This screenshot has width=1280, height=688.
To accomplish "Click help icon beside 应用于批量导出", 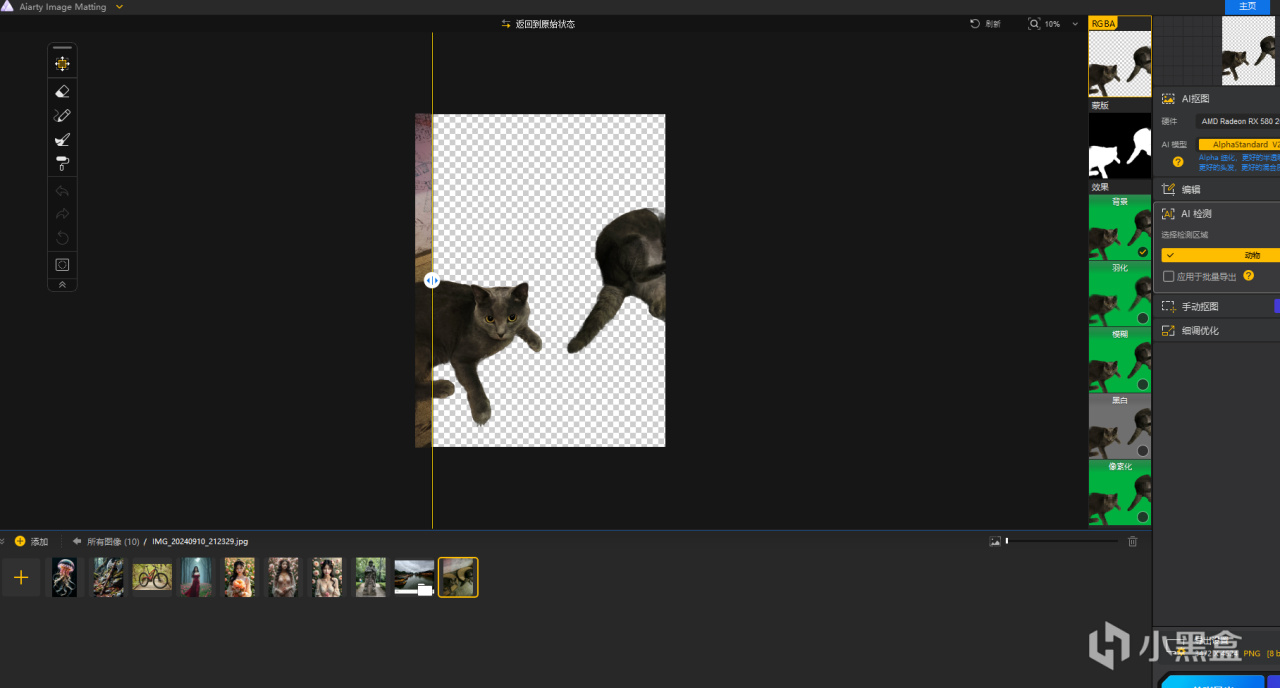I will [x=1248, y=276].
